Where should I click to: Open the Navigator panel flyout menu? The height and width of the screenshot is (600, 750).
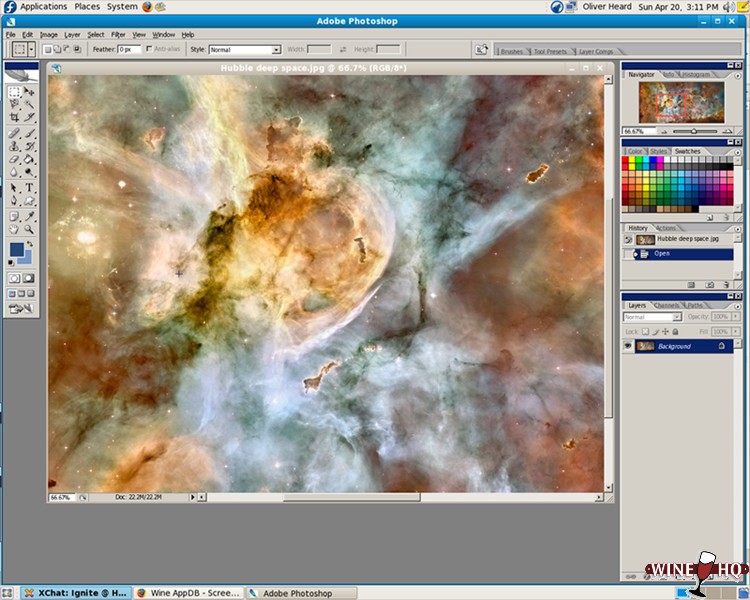point(737,76)
